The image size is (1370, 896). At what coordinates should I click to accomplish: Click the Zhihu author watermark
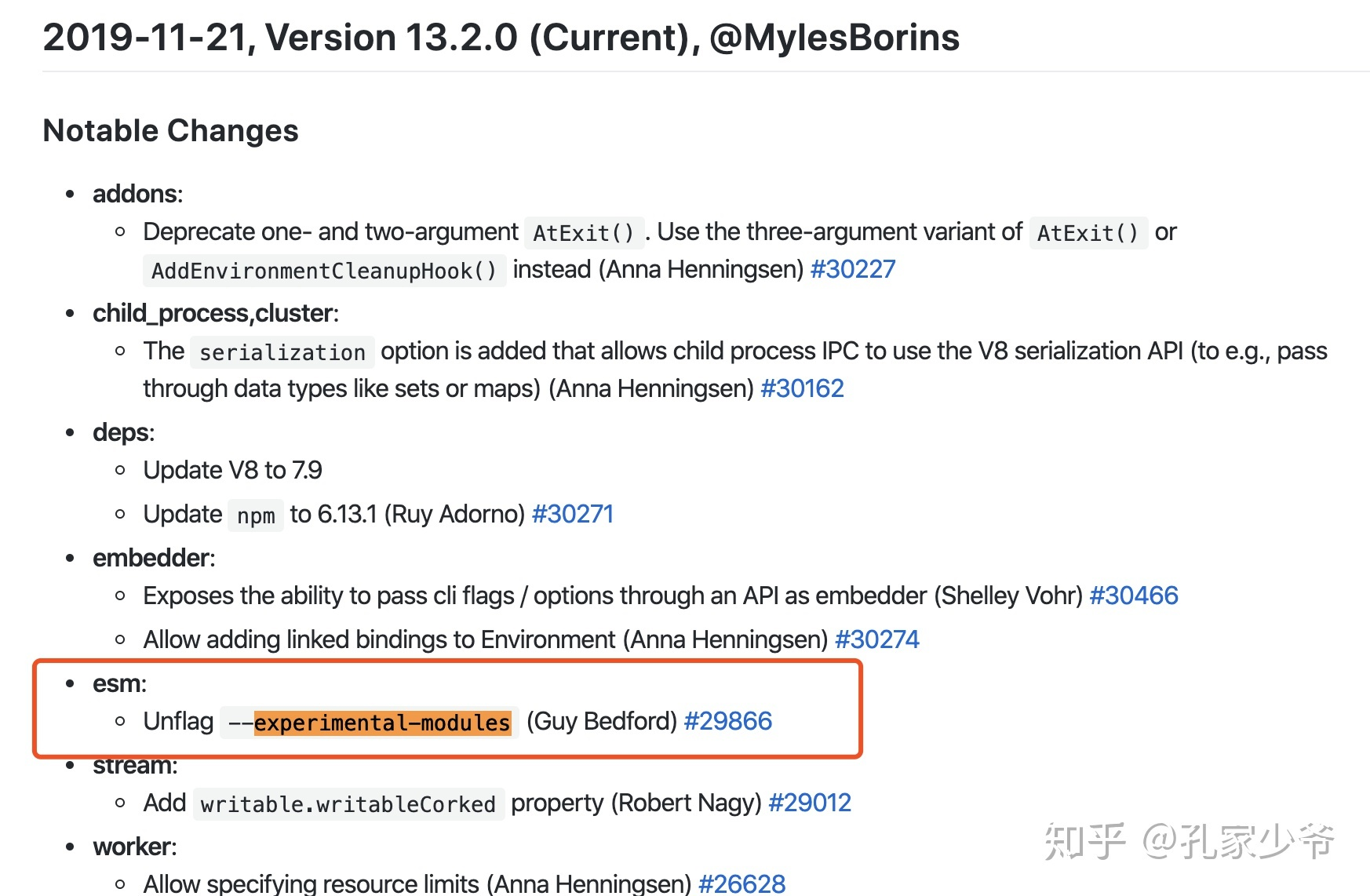pyautogui.click(x=1188, y=842)
